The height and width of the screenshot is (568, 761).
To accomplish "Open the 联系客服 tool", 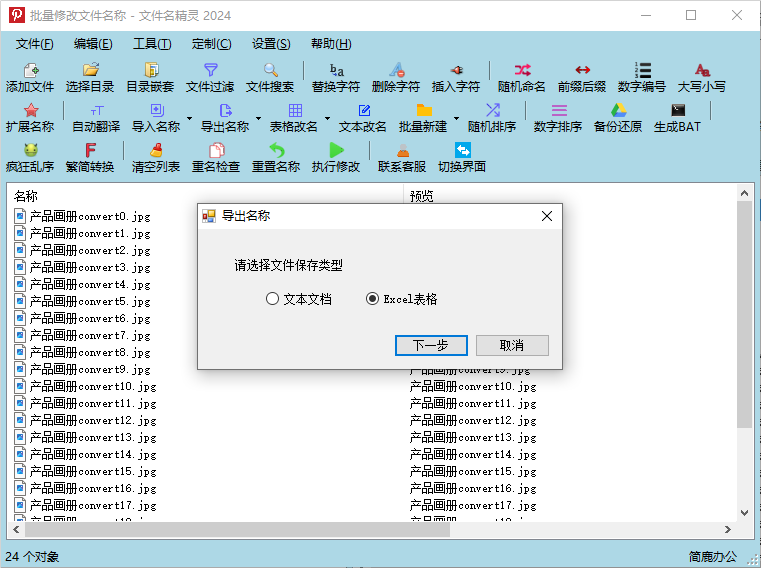I will pyautogui.click(x=402, y=158).
